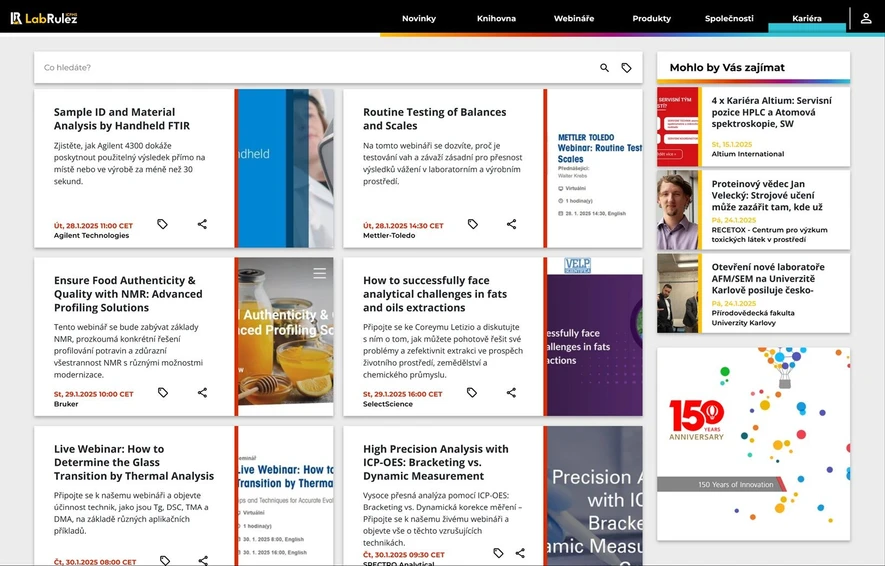Click the Live Webinar Thermal Analysis card image
The height and width of the screenshot is (566, 885).
(286, 495)
